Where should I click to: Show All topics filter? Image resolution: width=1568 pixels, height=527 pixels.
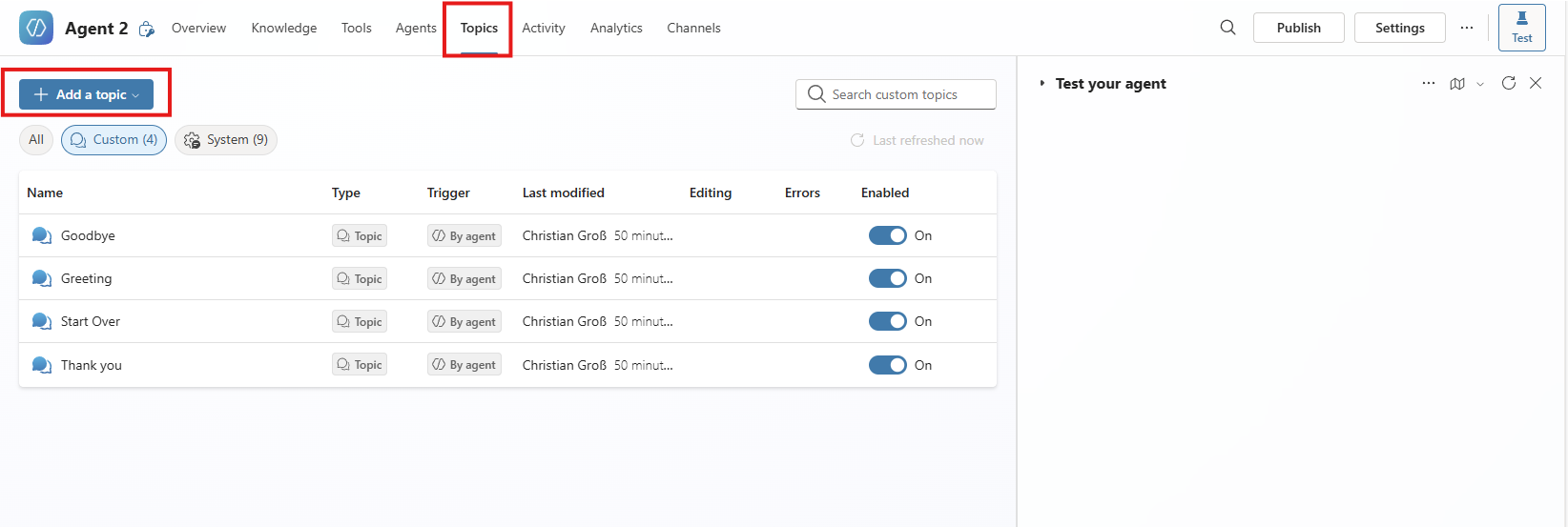click(36, 139)
